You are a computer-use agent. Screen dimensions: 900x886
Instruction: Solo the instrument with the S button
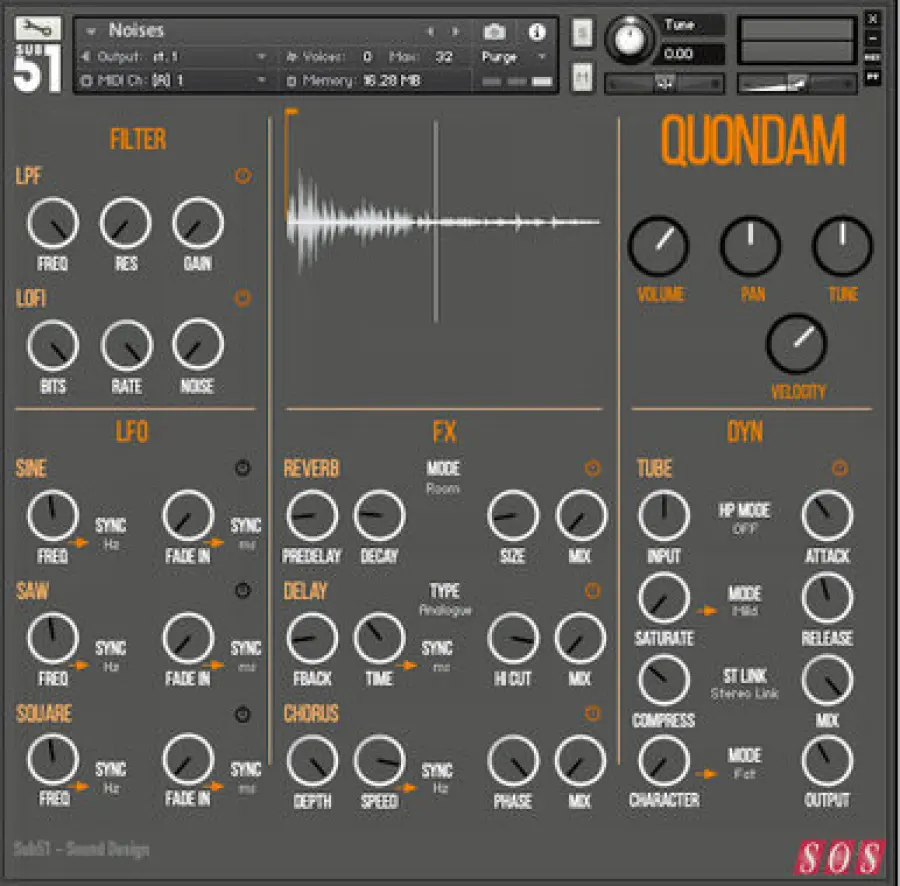tap(582, 33)
